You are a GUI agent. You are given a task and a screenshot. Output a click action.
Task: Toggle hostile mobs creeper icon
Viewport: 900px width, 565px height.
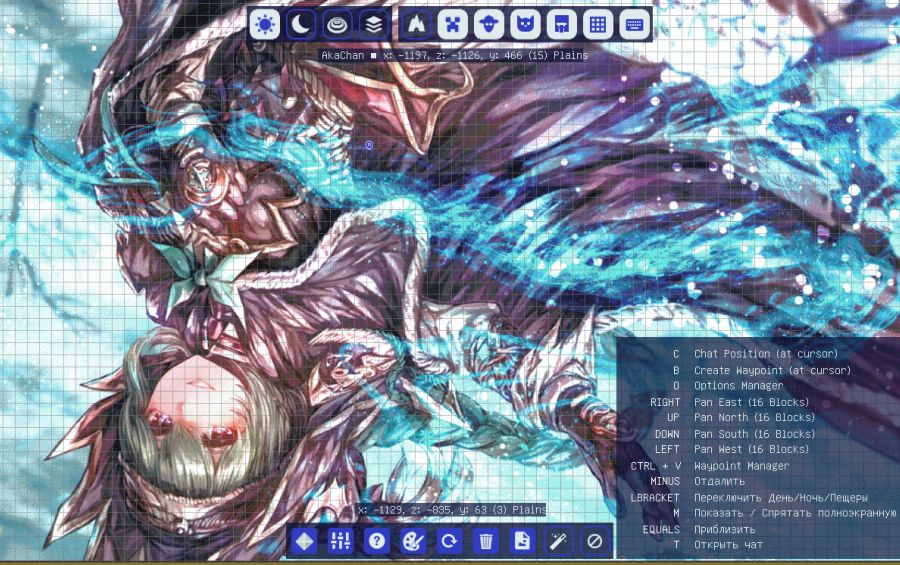tap(452, 24)
